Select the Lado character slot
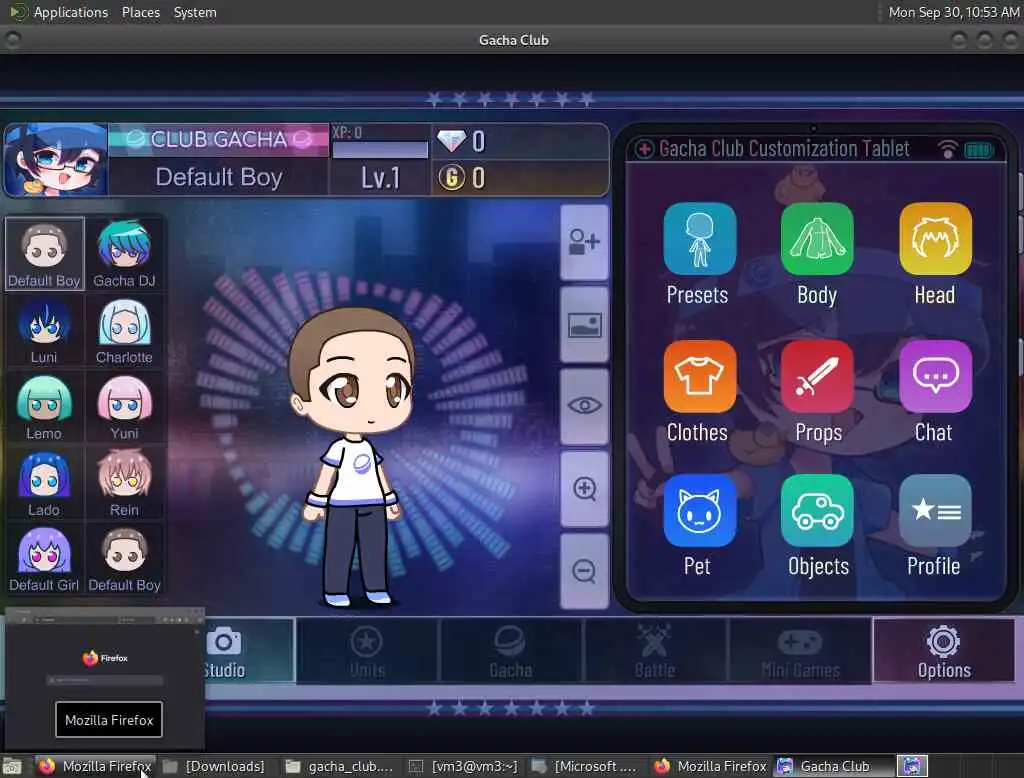Viewport: 1024px width, 778px height. (44, 483)
